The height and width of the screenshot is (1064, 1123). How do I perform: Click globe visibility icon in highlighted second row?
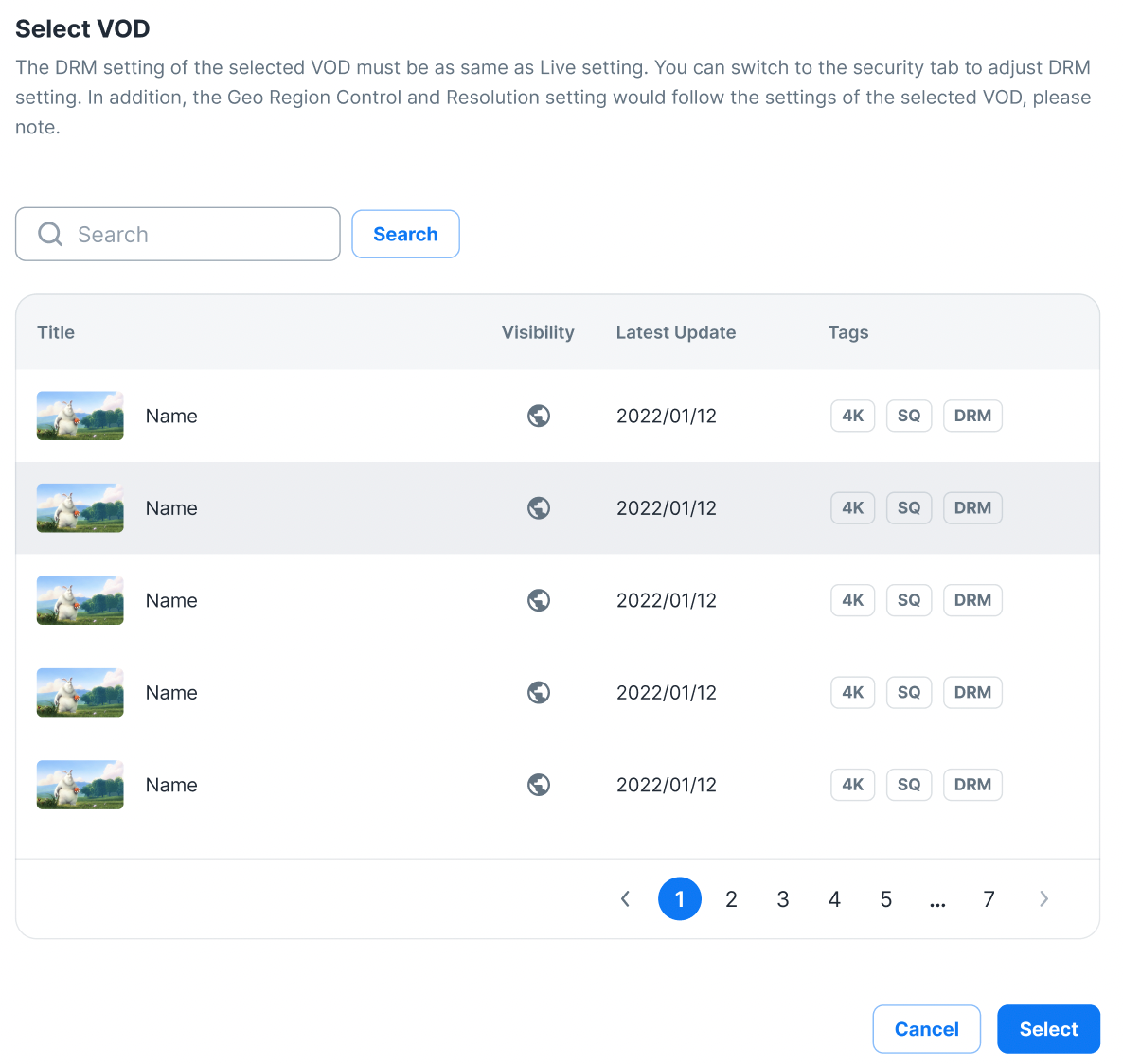(x=539, y=508)
